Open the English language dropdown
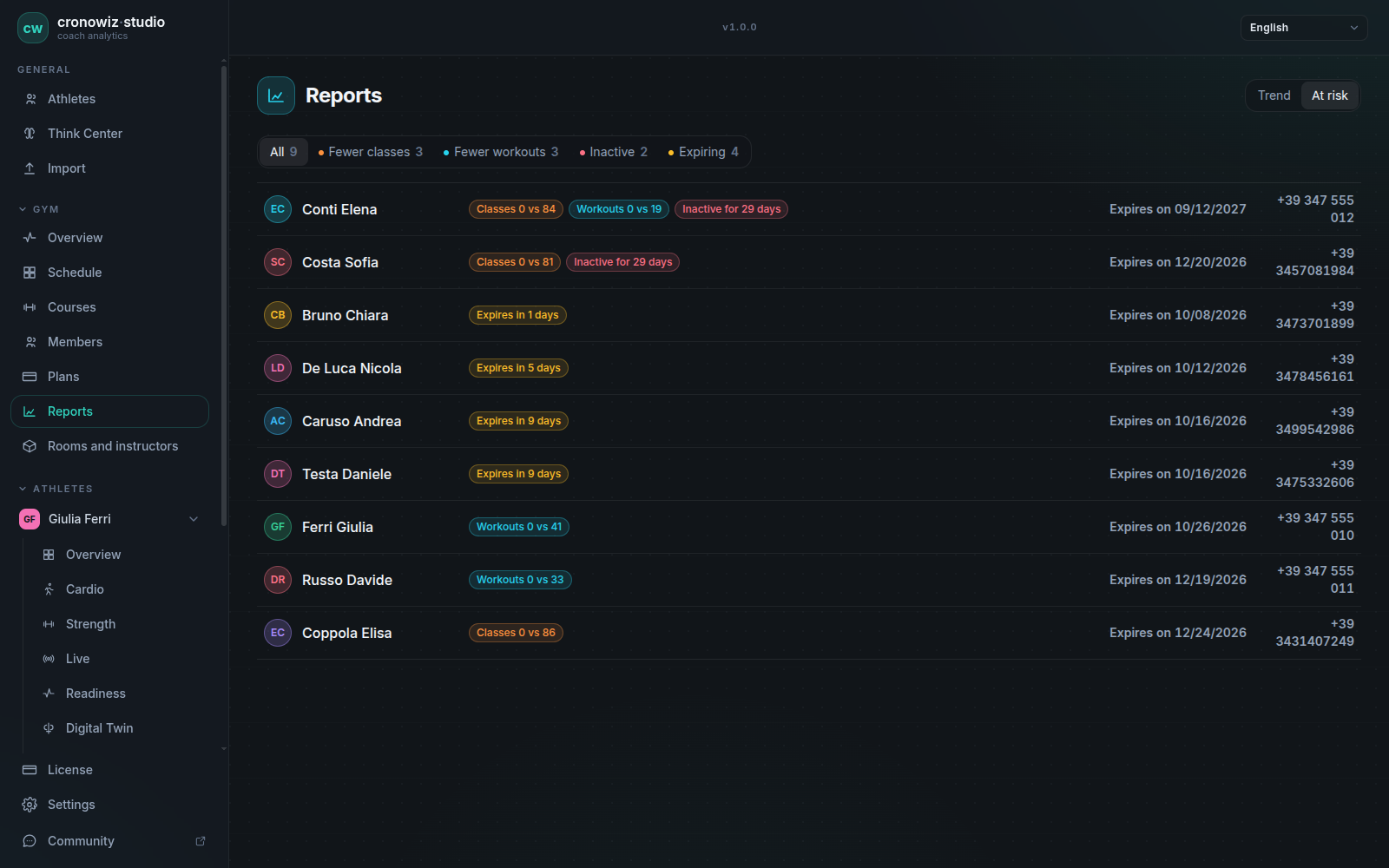The width and height of the screenshot is (1389, 868). (x=1304, y=28)
